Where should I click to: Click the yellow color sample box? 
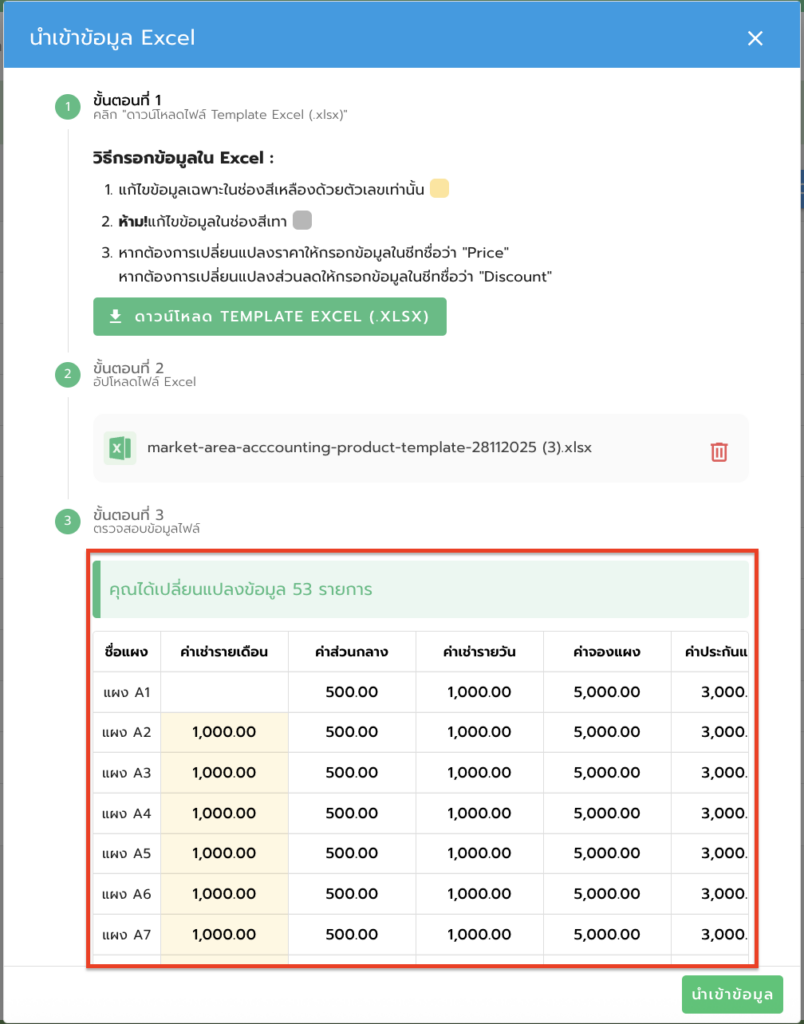439,189
